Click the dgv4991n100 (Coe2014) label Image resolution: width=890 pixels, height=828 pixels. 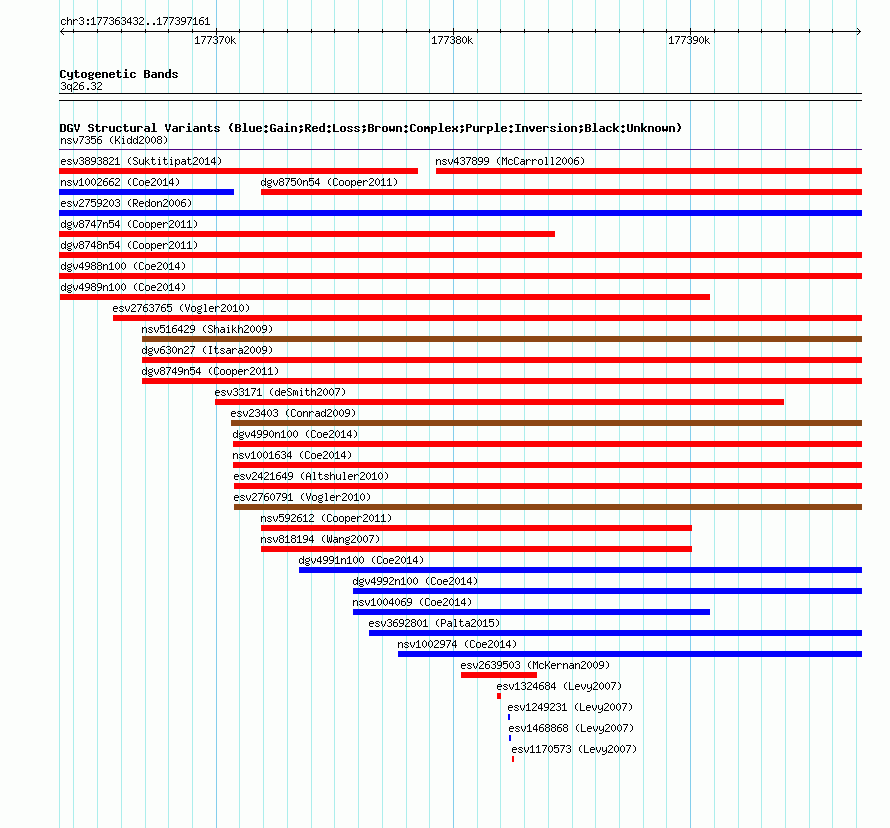point(362,560)
